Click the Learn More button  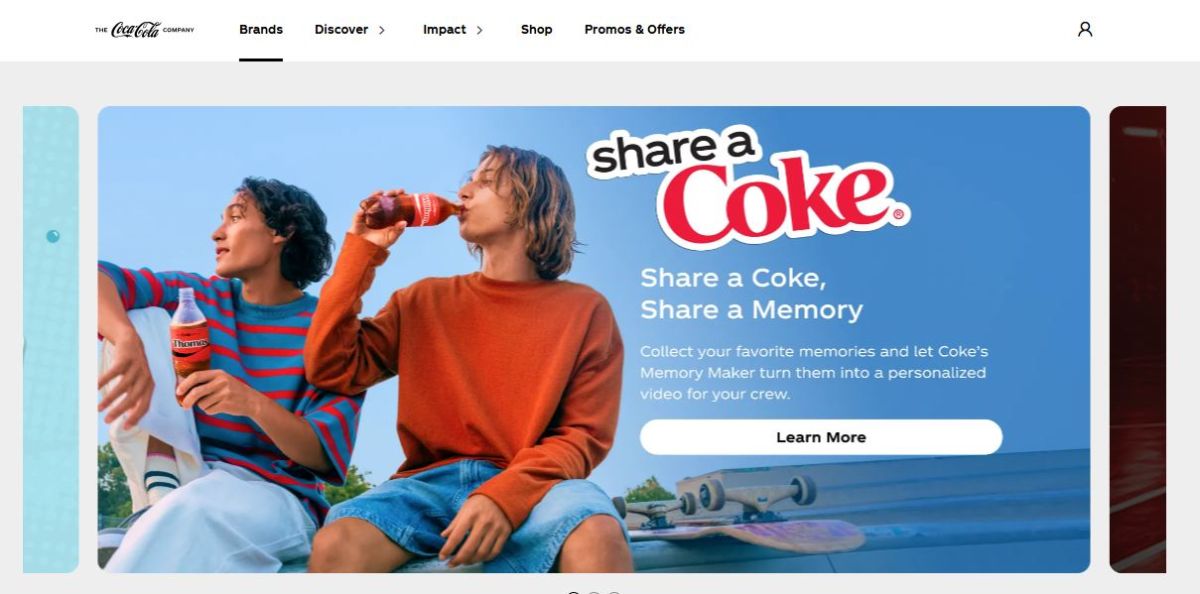point(821,437)
